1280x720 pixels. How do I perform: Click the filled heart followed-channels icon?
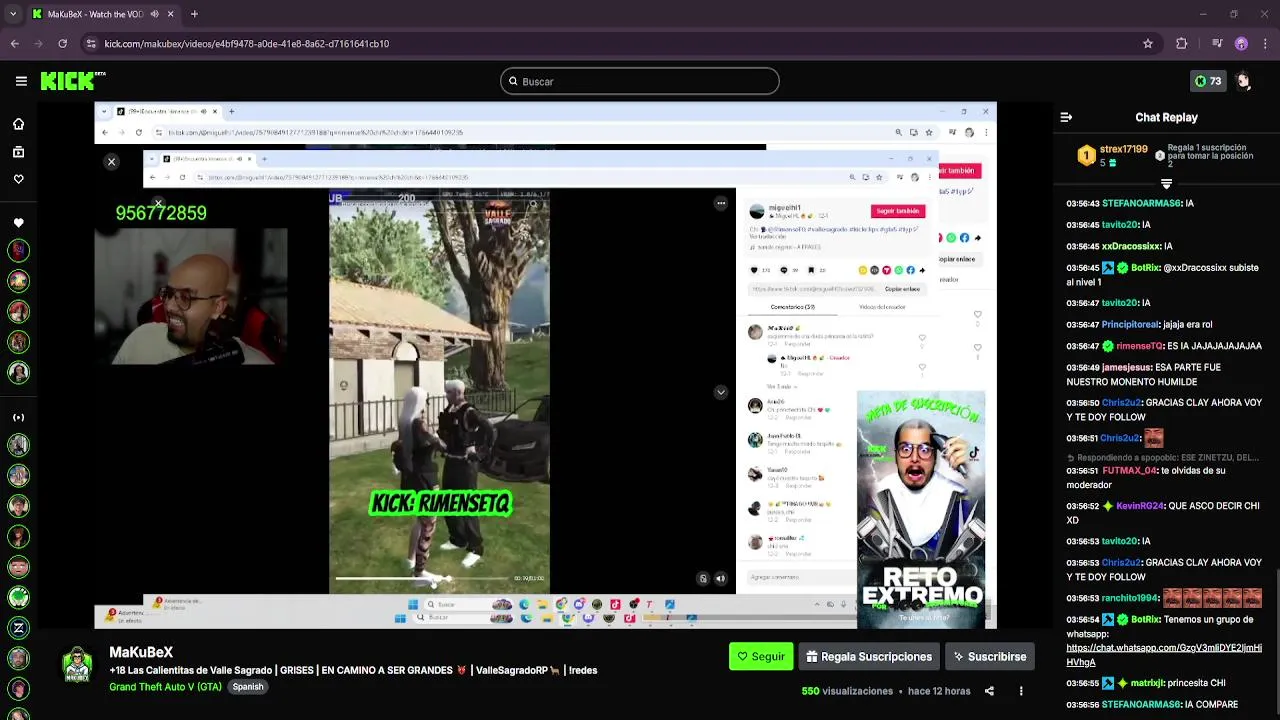(x=18, y=223)
